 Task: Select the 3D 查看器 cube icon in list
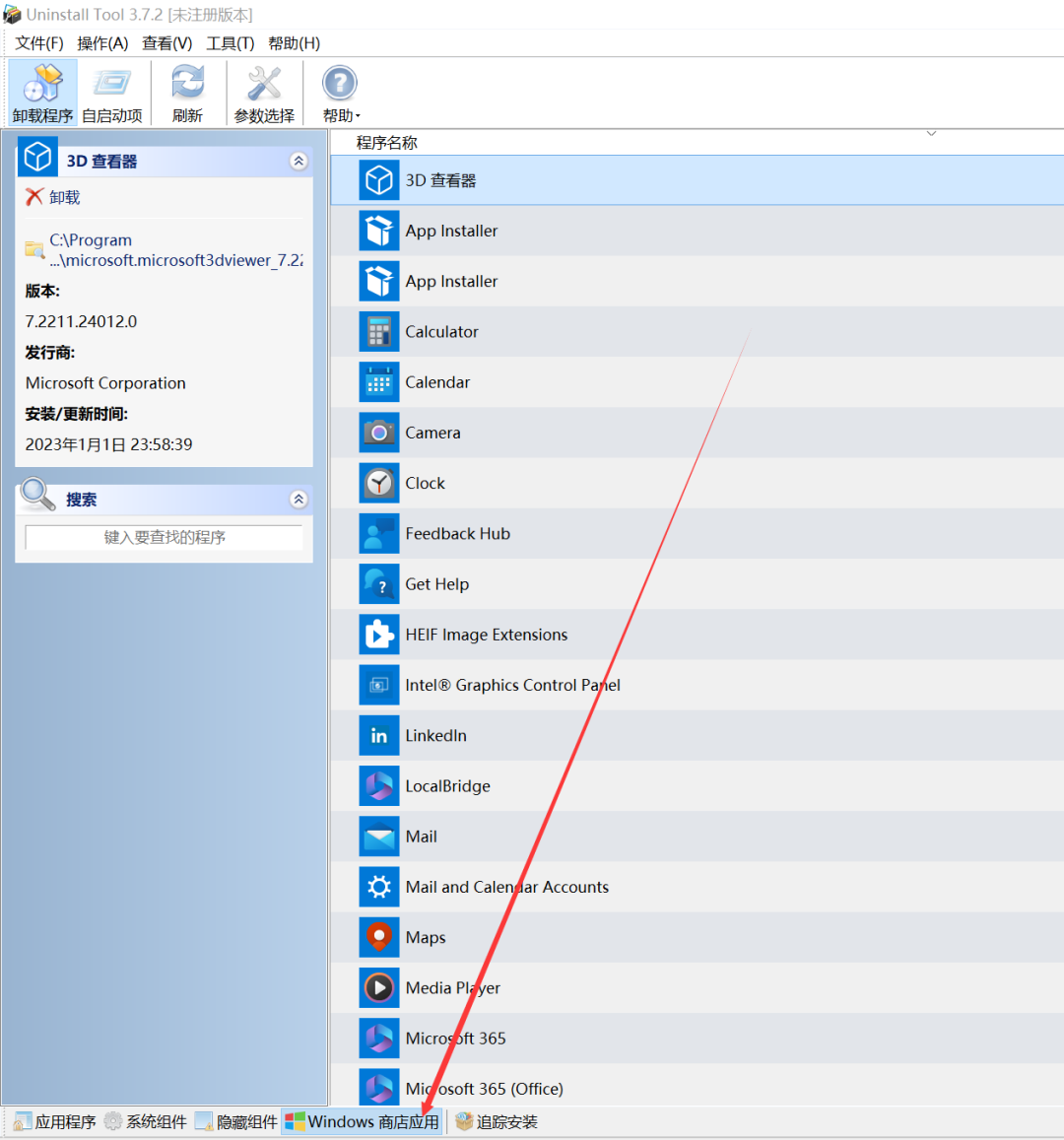click(x=378, y=180)
